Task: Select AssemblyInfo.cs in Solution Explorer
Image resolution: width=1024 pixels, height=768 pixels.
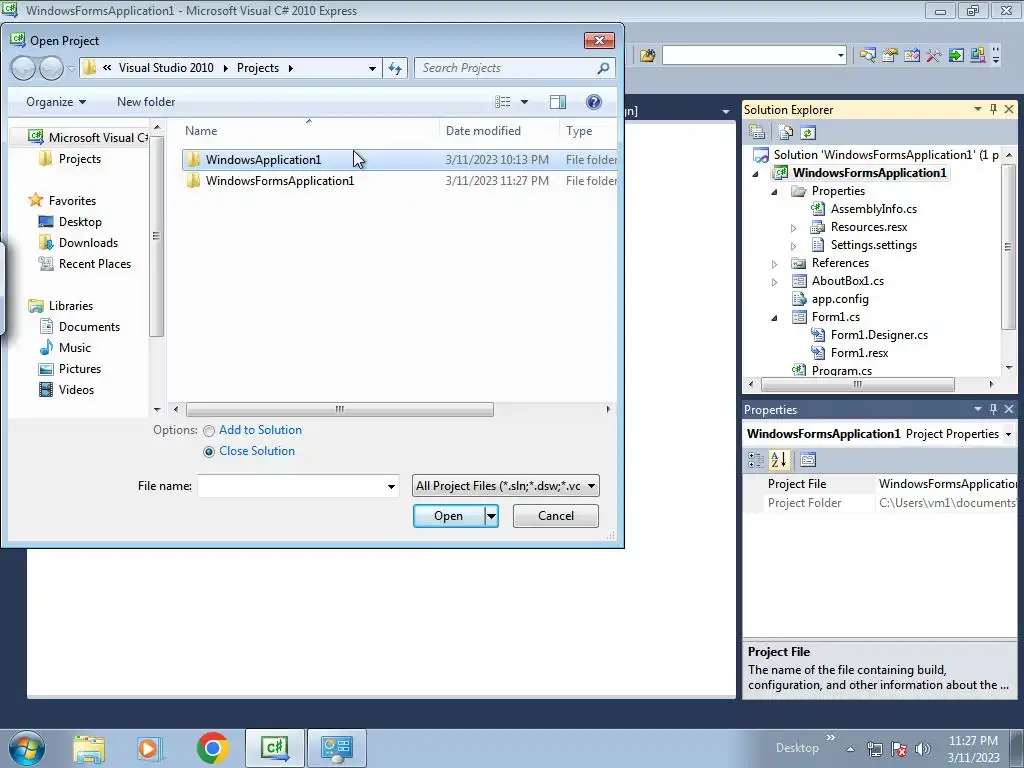Action: point(873,209)
